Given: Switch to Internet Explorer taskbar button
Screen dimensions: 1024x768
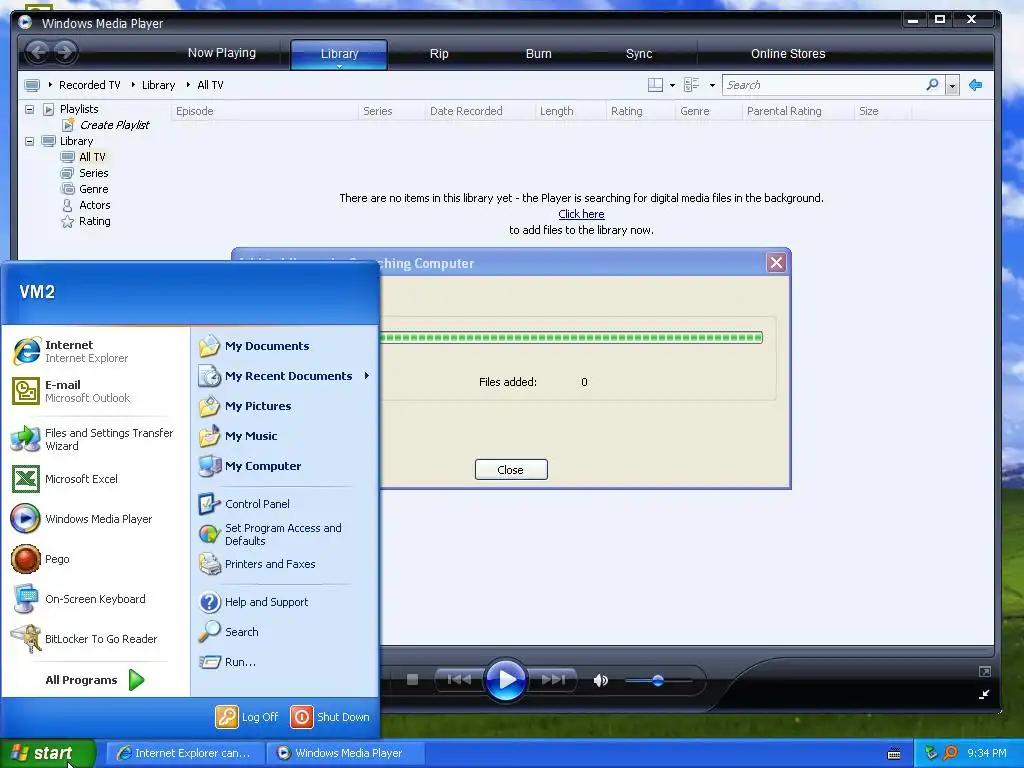Looking at the screenshot, I should pos(185,753).
